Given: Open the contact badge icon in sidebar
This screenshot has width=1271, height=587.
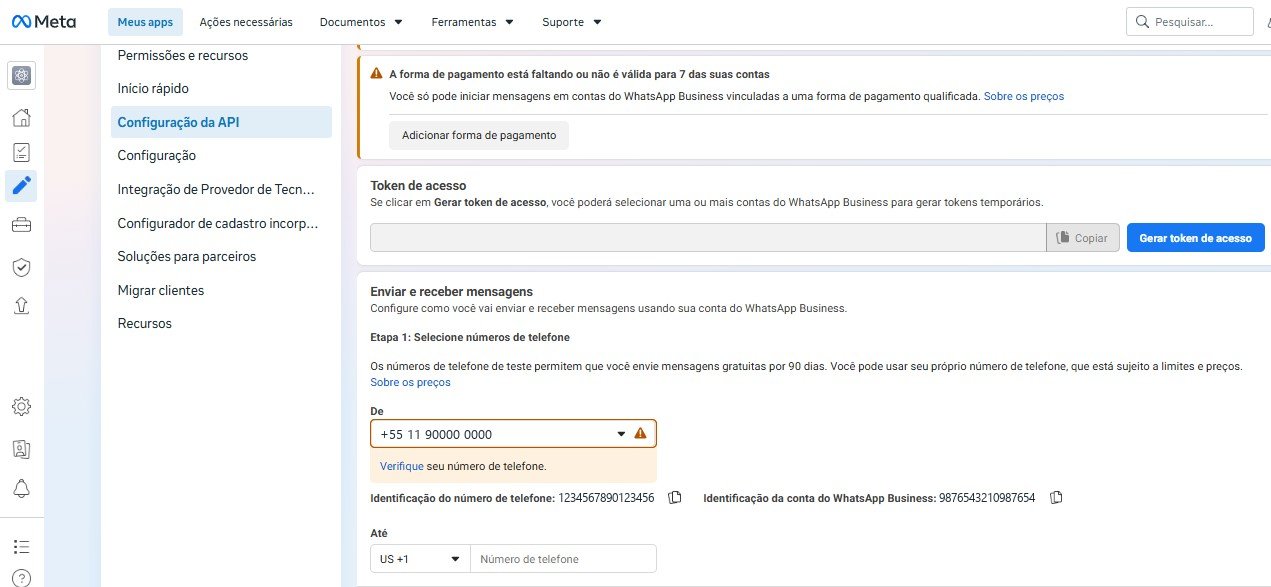Looking at the screenshot, I should 21,448.
